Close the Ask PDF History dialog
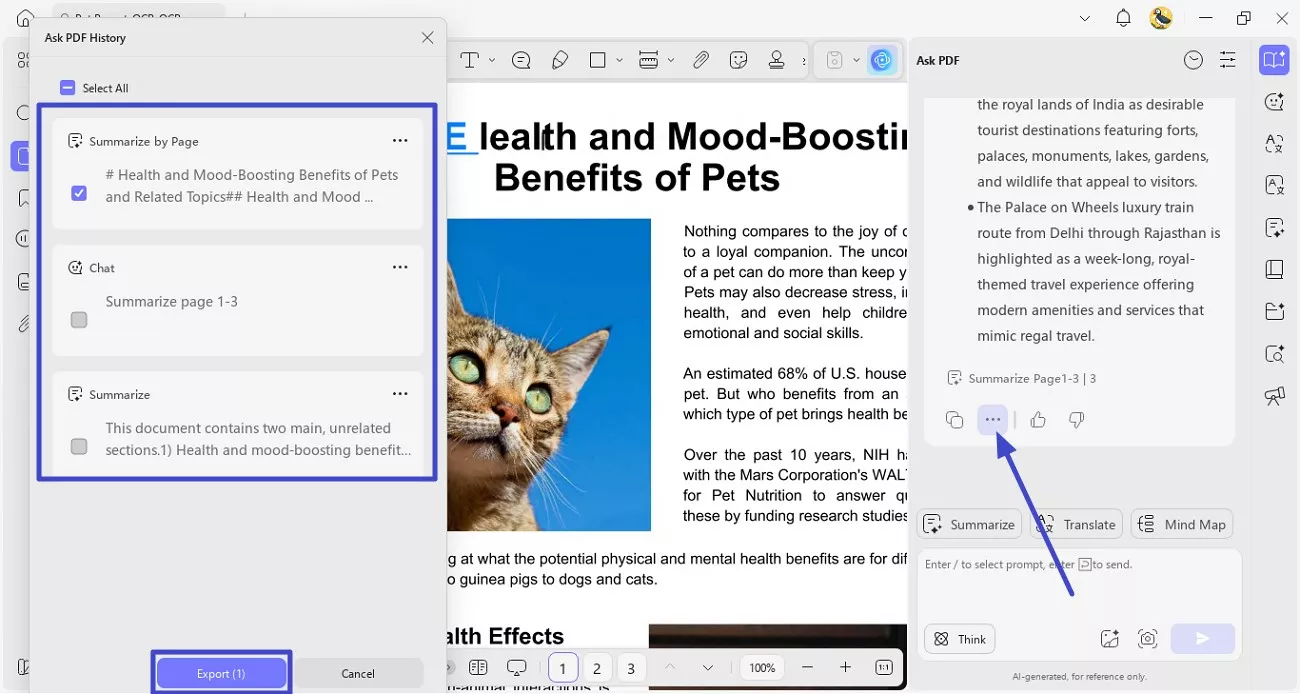1300x694 pixels. tap(427, 37)
